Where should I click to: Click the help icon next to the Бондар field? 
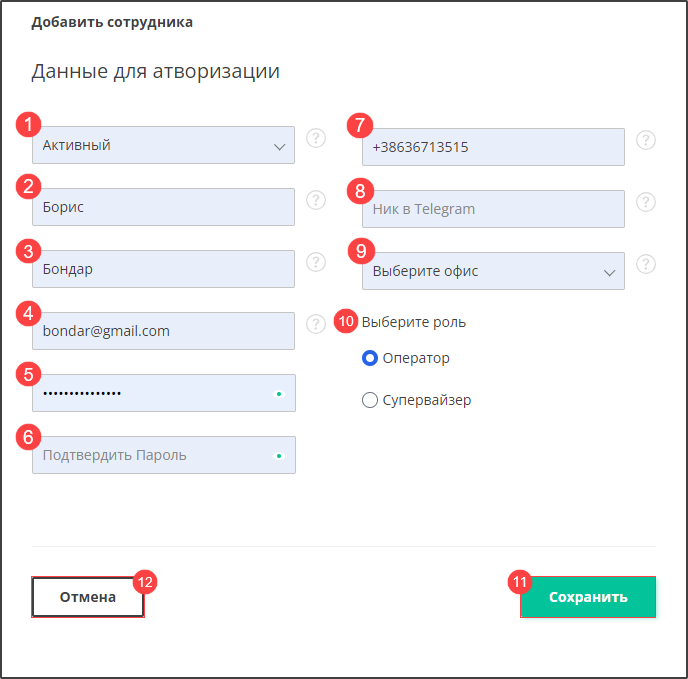pyautogui.click(x=316, y=262)
